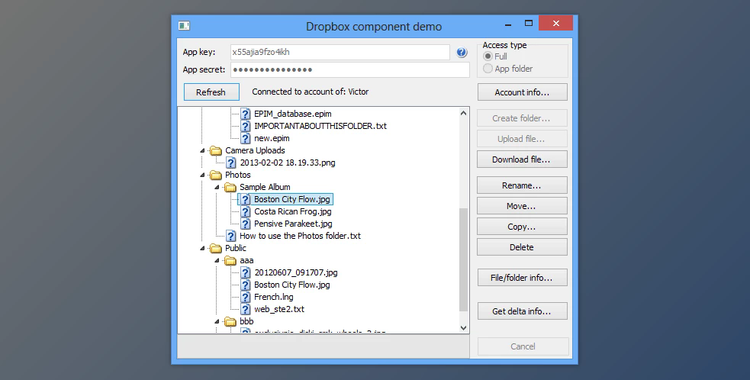Collapse the Photos folder tree node
The image size is (750, 380).
[x=202, y=175]
